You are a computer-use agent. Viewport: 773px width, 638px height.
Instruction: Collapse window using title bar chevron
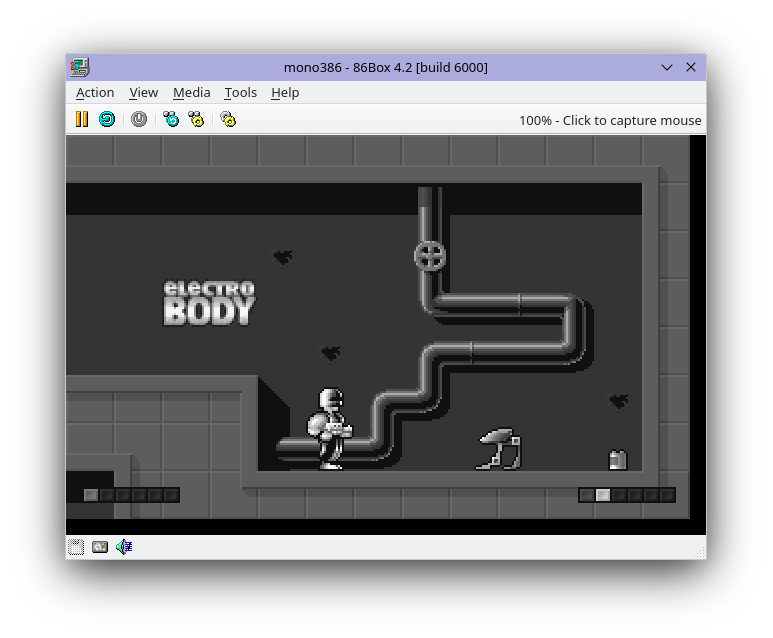[667, 68]
